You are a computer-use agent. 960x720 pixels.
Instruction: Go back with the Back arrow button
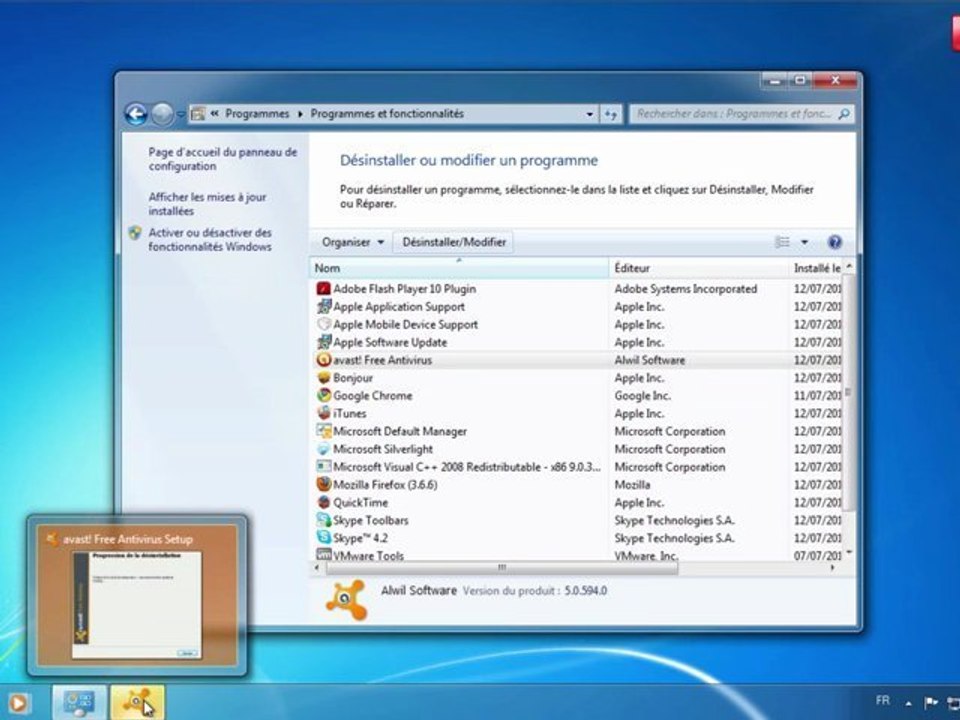pos(136,114)
